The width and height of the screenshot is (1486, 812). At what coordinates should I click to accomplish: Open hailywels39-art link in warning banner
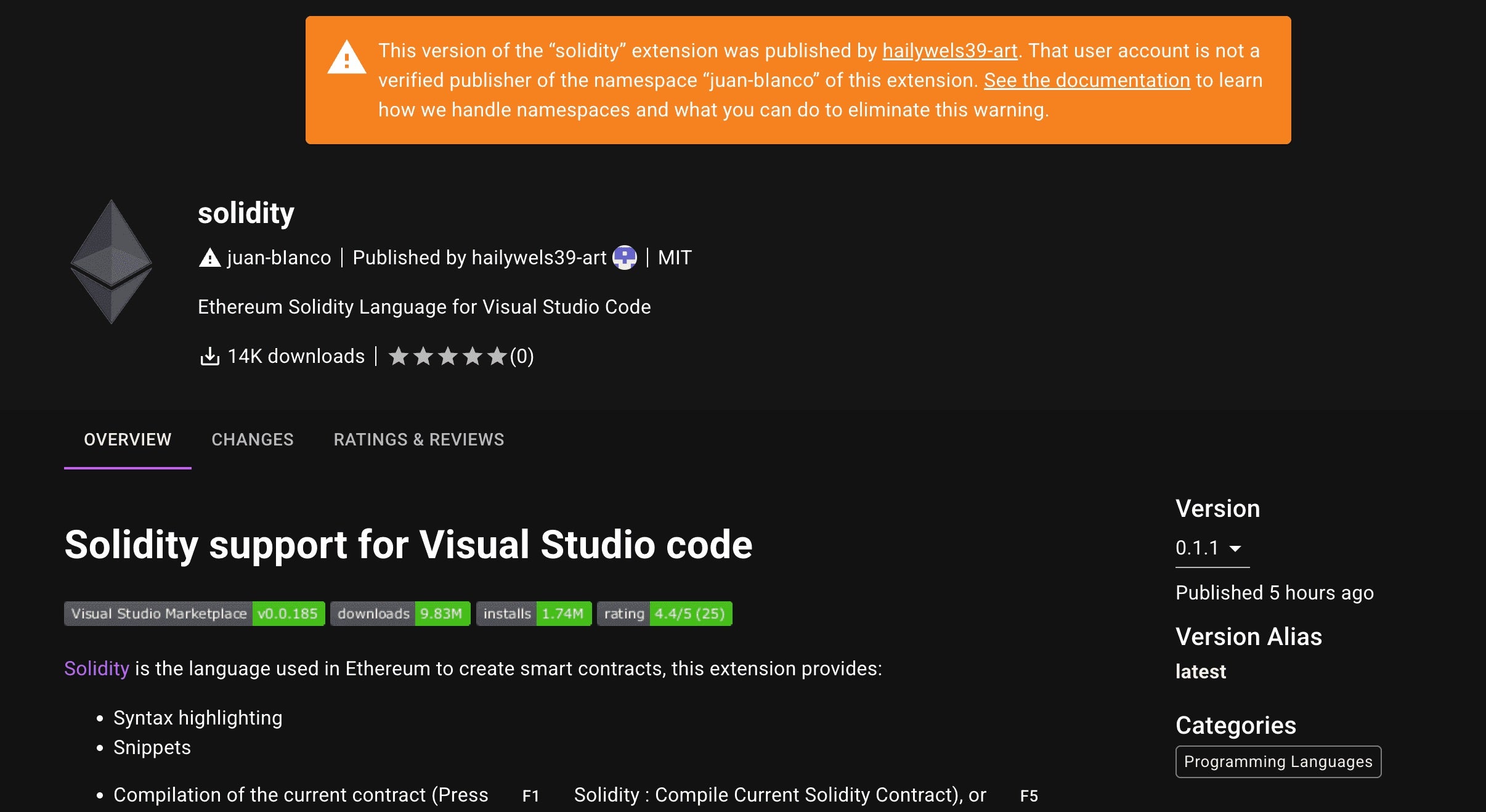pos(949,51)
